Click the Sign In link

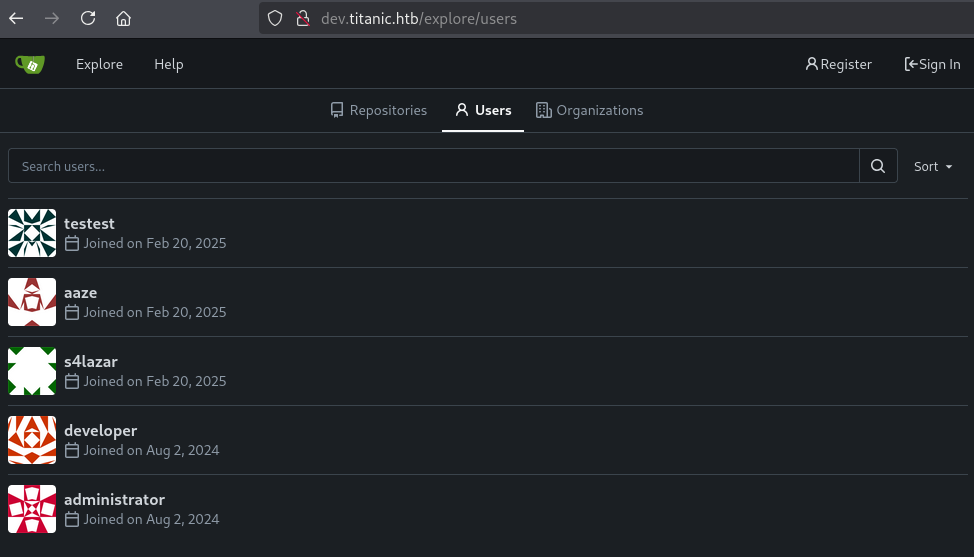932,64
